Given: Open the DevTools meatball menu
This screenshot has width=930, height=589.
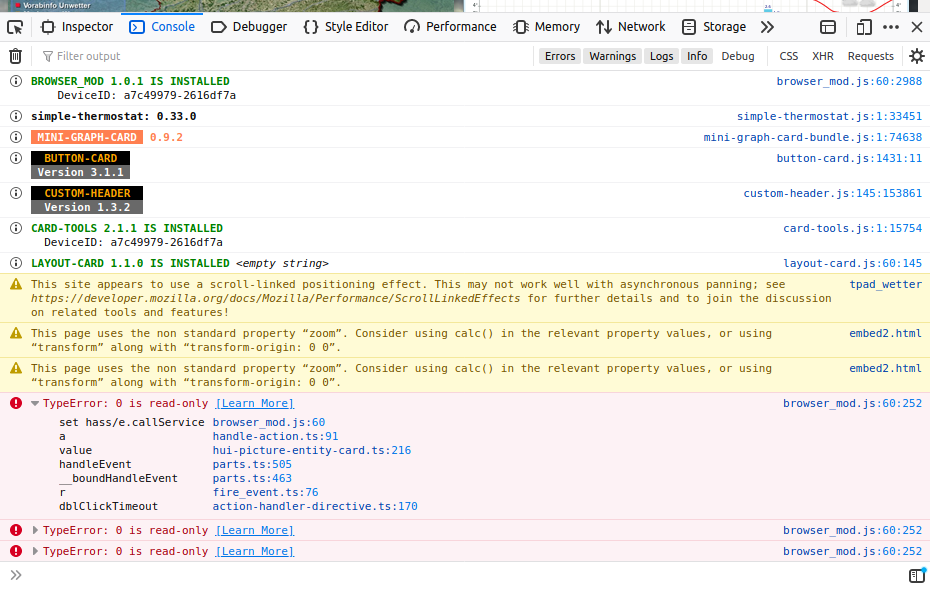Looking at the screenshot, I should [890, 26].
